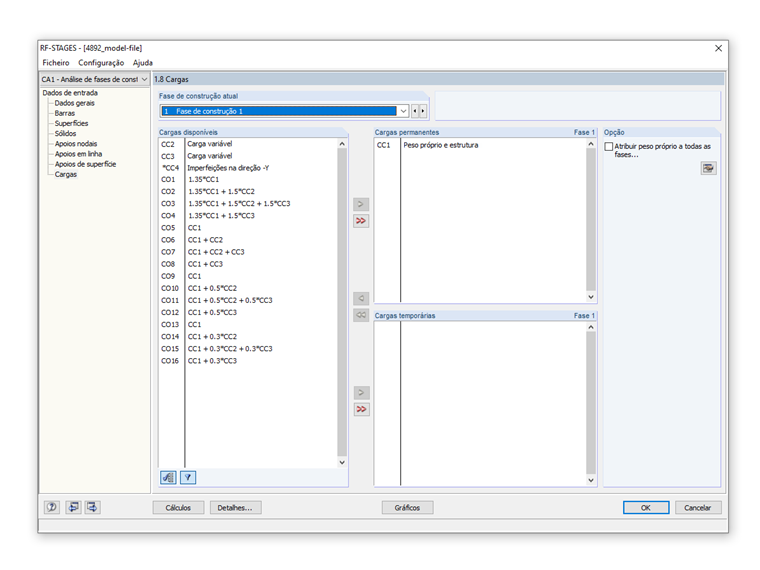The image size is (760, 570).
Task: Select CO4 1.35*CC1 + 1.5*CC3 row
Action: point(248,216)
